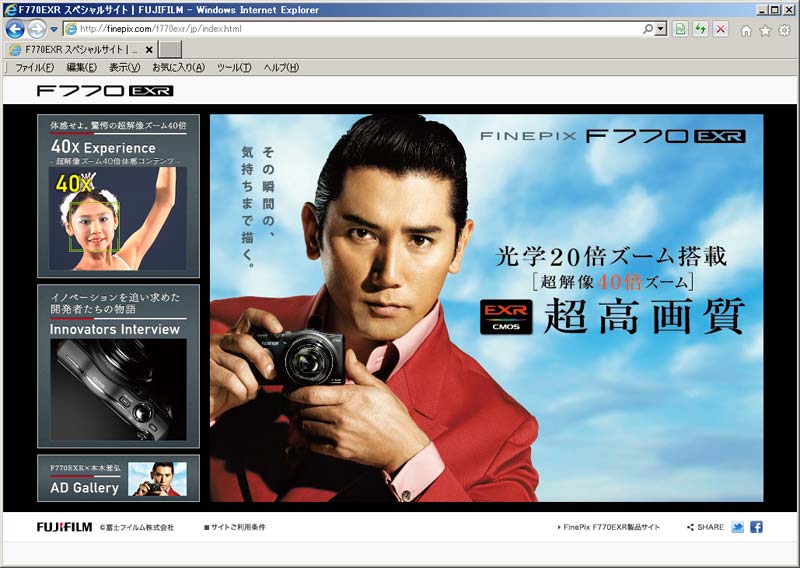Toggle the Compatibility View icon
Screen dimensions: 800x568
680,29
